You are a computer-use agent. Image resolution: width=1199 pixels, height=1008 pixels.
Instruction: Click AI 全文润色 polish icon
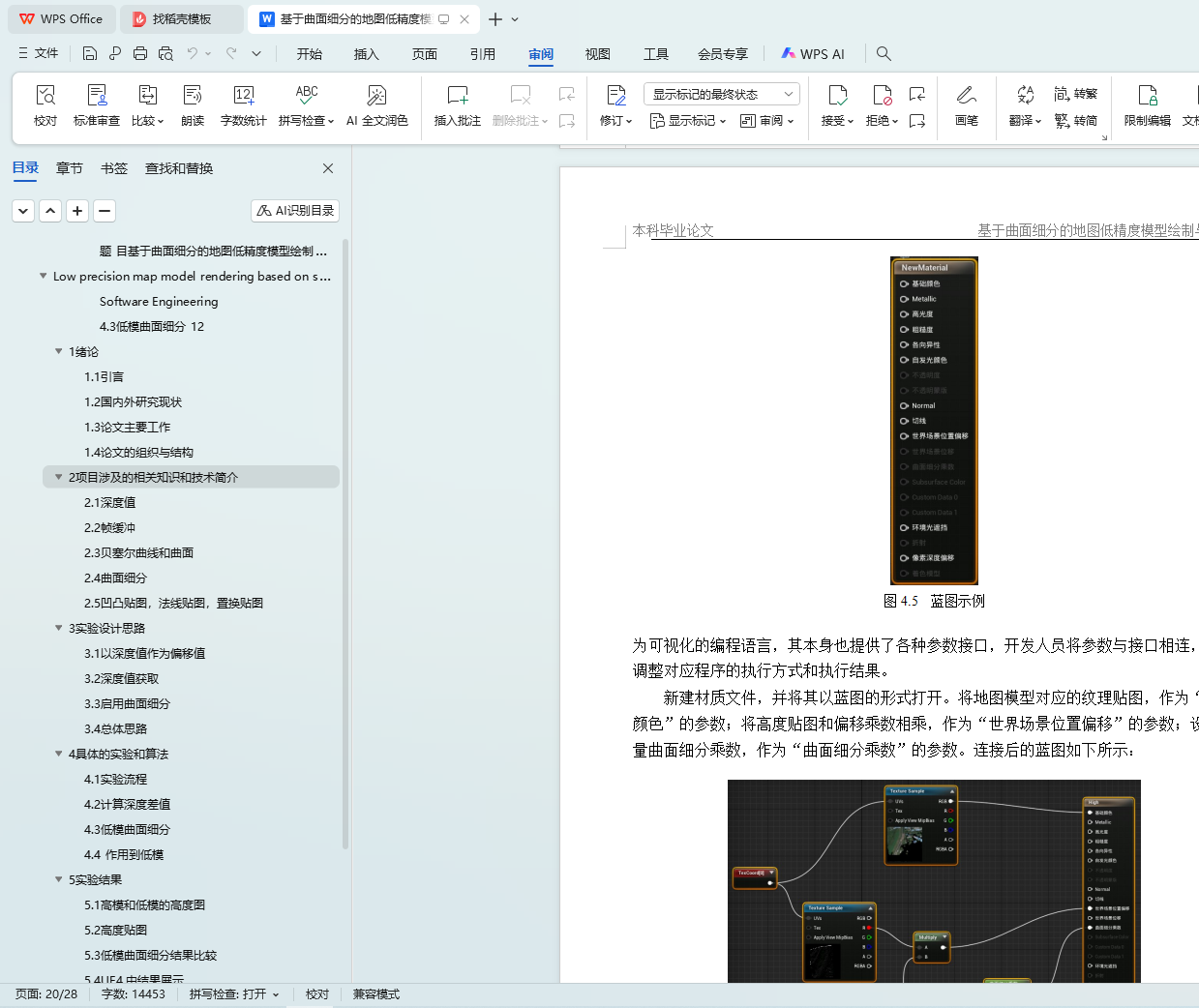coord(377,104)
